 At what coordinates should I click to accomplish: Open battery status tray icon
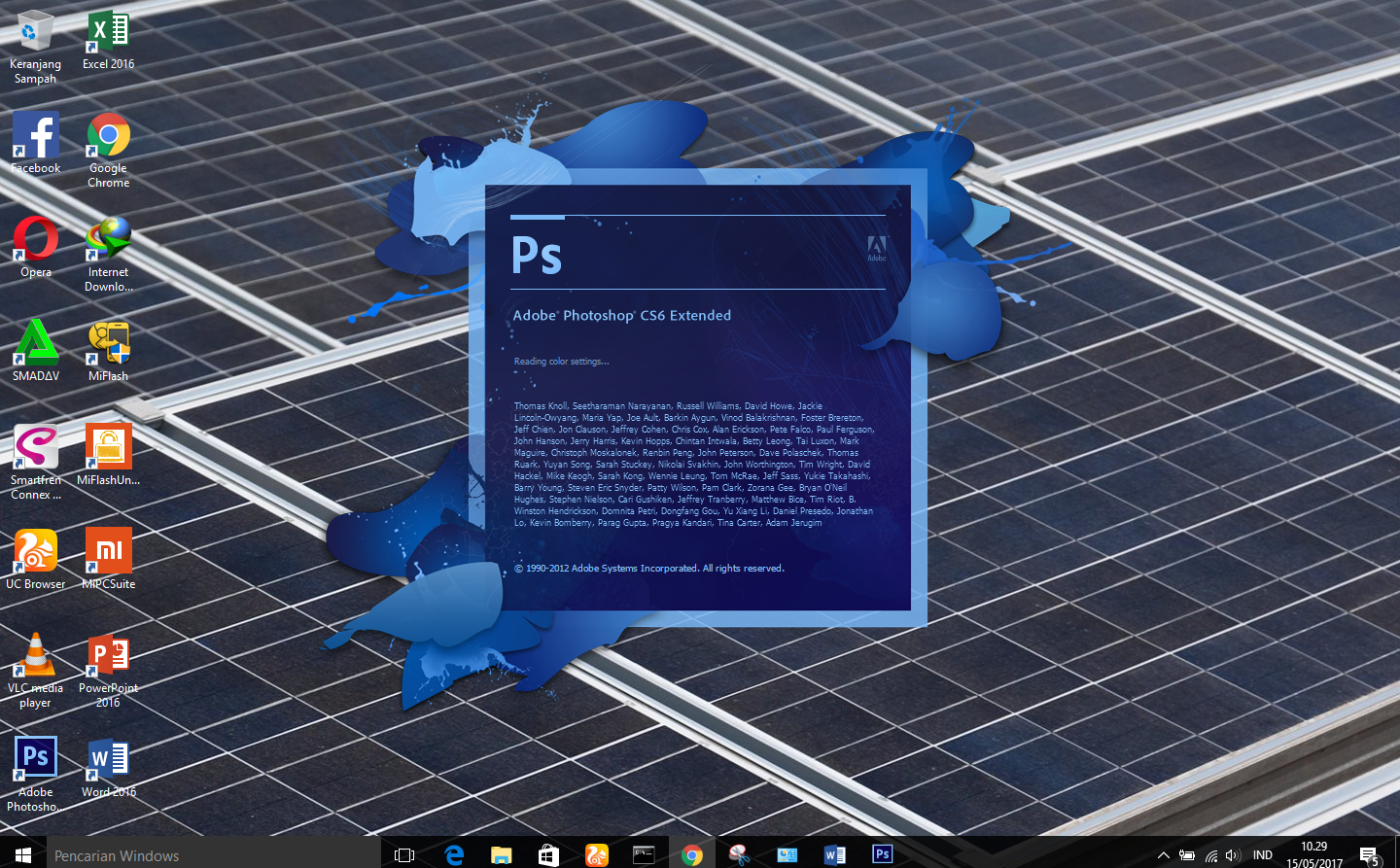(1186, 855)
